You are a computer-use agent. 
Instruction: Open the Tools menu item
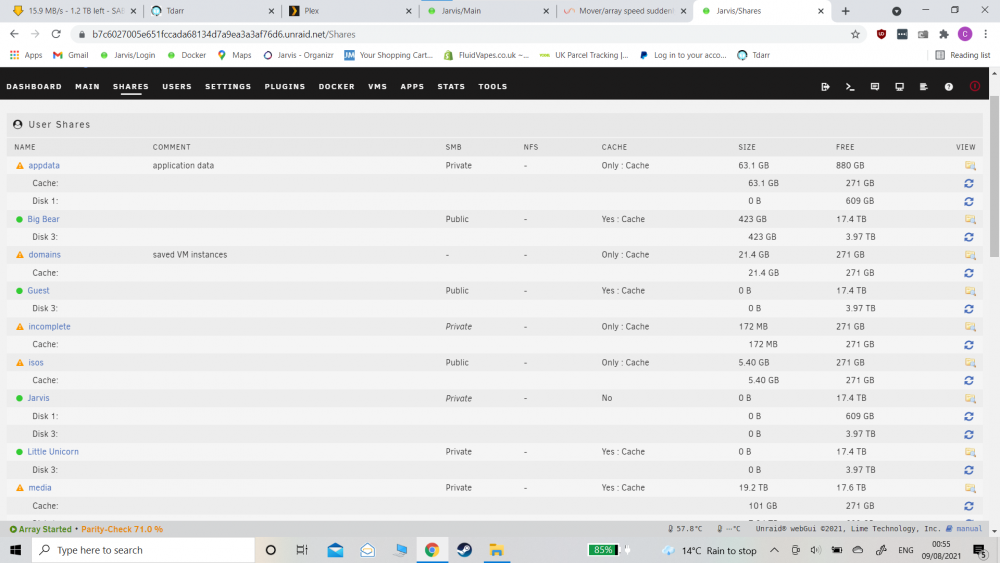493,87
